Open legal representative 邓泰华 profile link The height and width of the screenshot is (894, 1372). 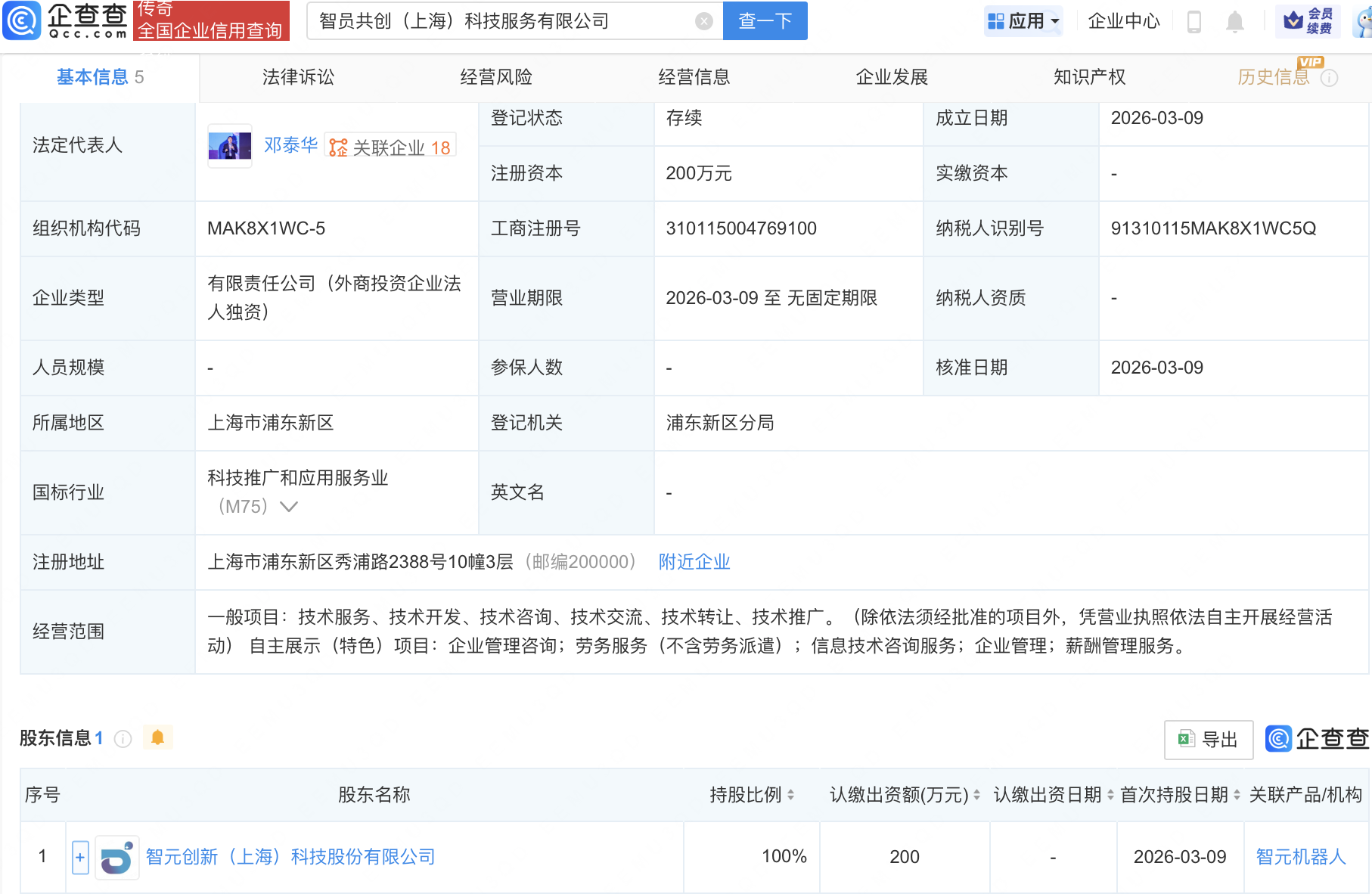point(290,145)
